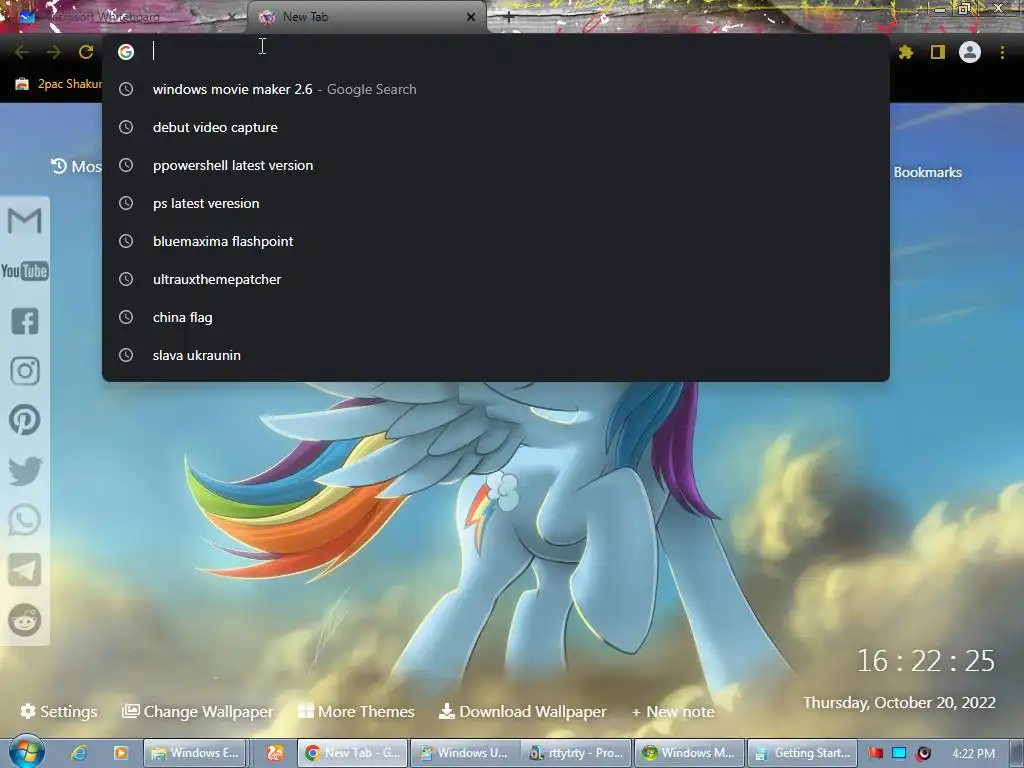
Task: Click the date Thursday, October 20, 2022
Action: 899,703
